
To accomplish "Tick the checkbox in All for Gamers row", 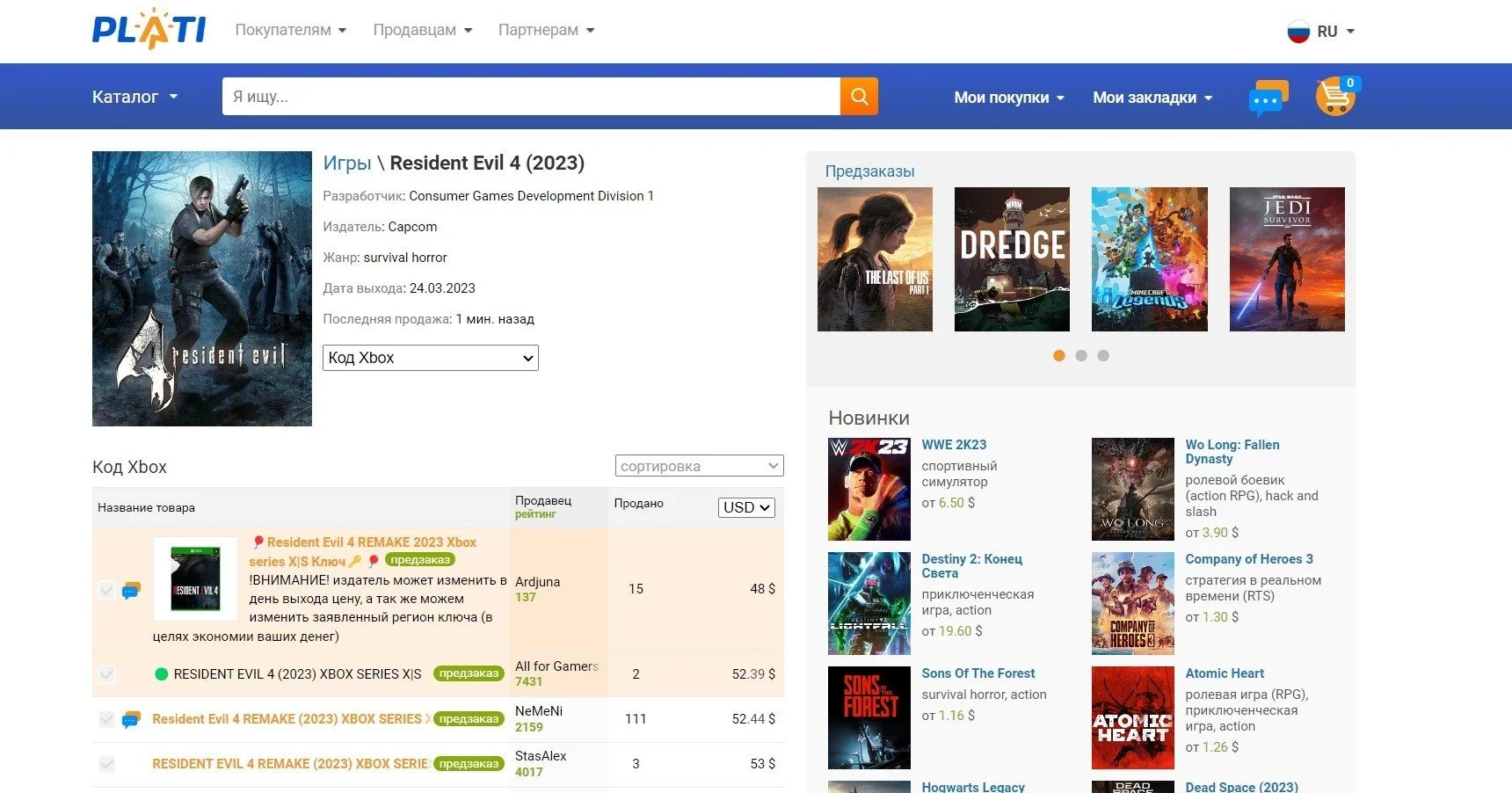I will (107, 674).
